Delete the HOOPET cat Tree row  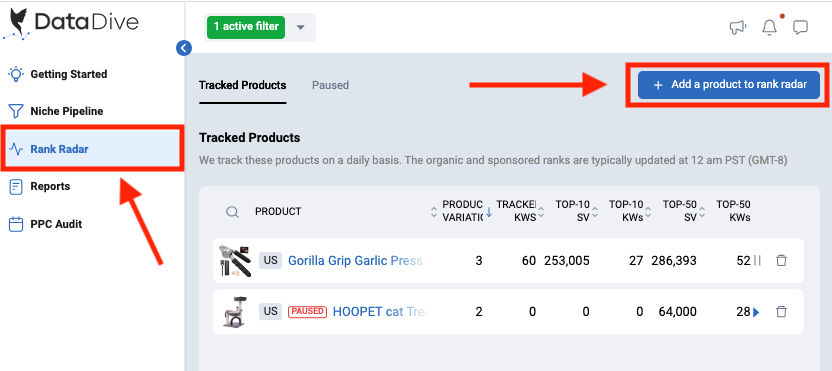(x=781, y=312)
